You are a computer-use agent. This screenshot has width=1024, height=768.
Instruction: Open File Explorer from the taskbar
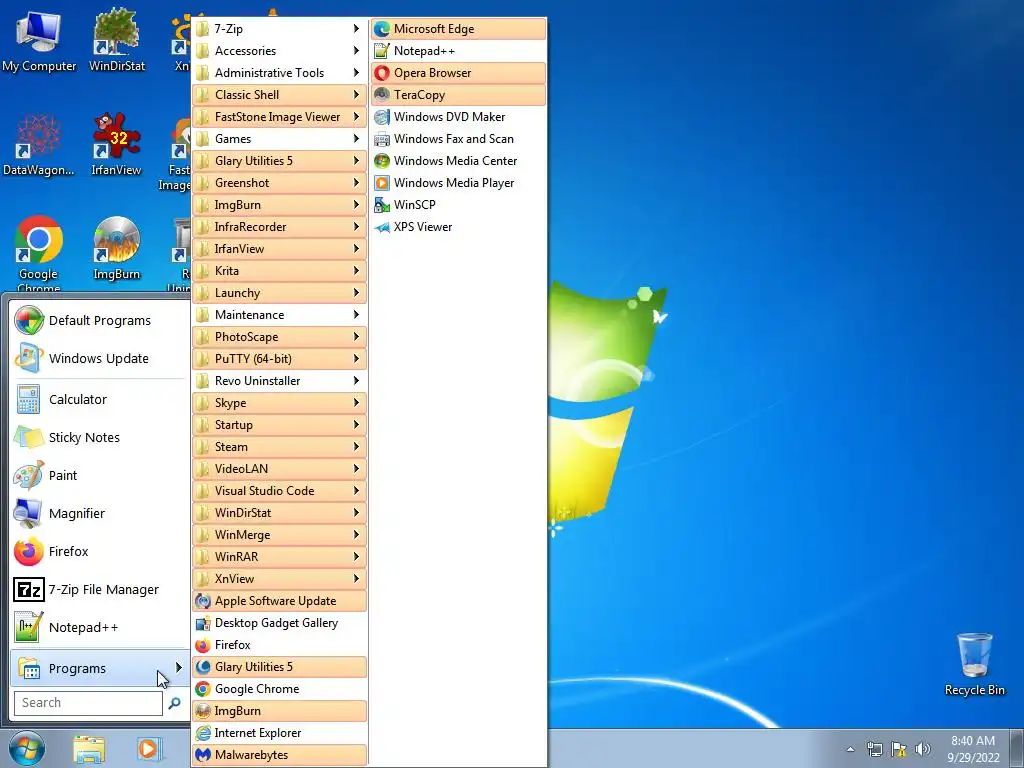pos(89,749)
